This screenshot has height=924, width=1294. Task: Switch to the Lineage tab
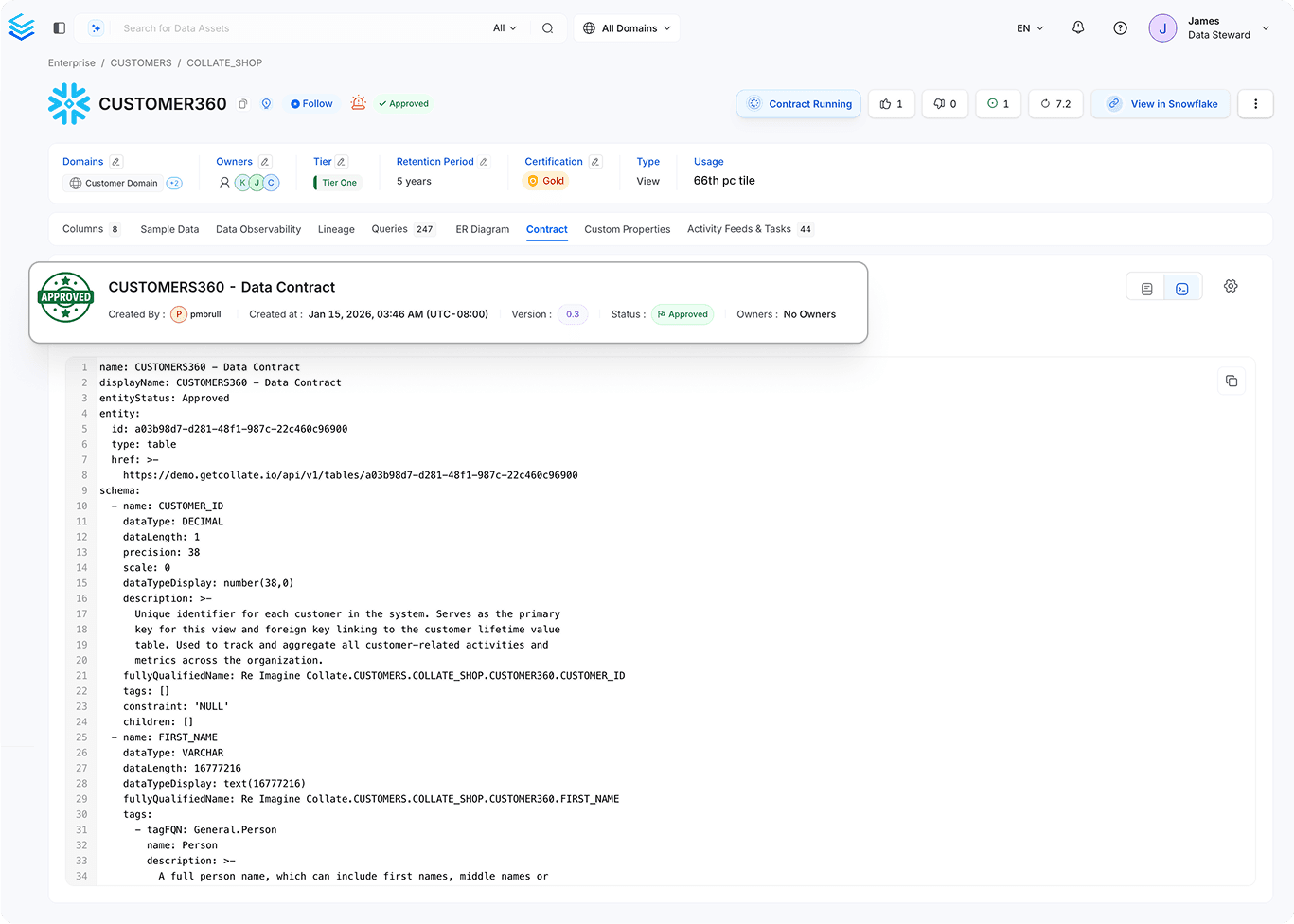click(x=336, y=229)
